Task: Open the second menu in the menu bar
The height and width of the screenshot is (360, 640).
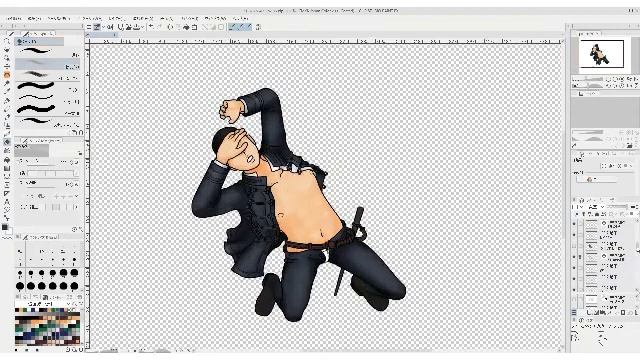Action: pyautogui.click(x=34, y=18)
